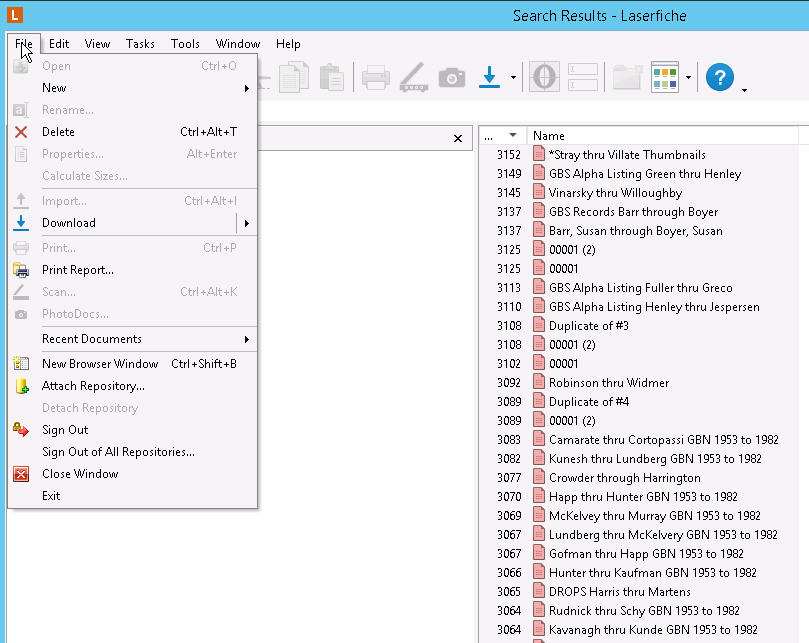Screen dimensions: 809x643
Task: Click the red Close Window menu icon
Action: coord(21,474)
